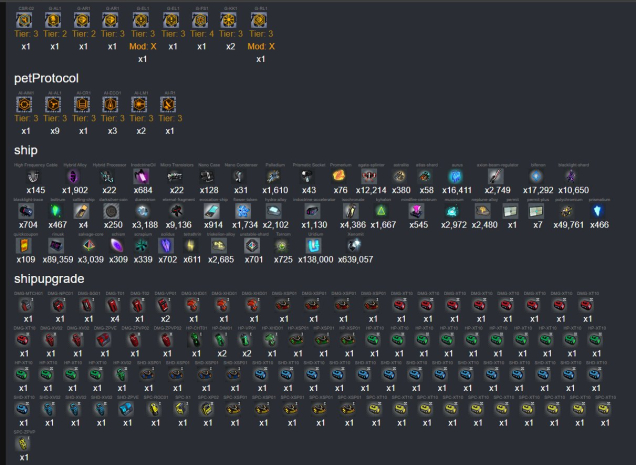Select the AI-LM1 pet protocol icon
The width and height of the screenshot is (636, 465).
coord(141,105)
